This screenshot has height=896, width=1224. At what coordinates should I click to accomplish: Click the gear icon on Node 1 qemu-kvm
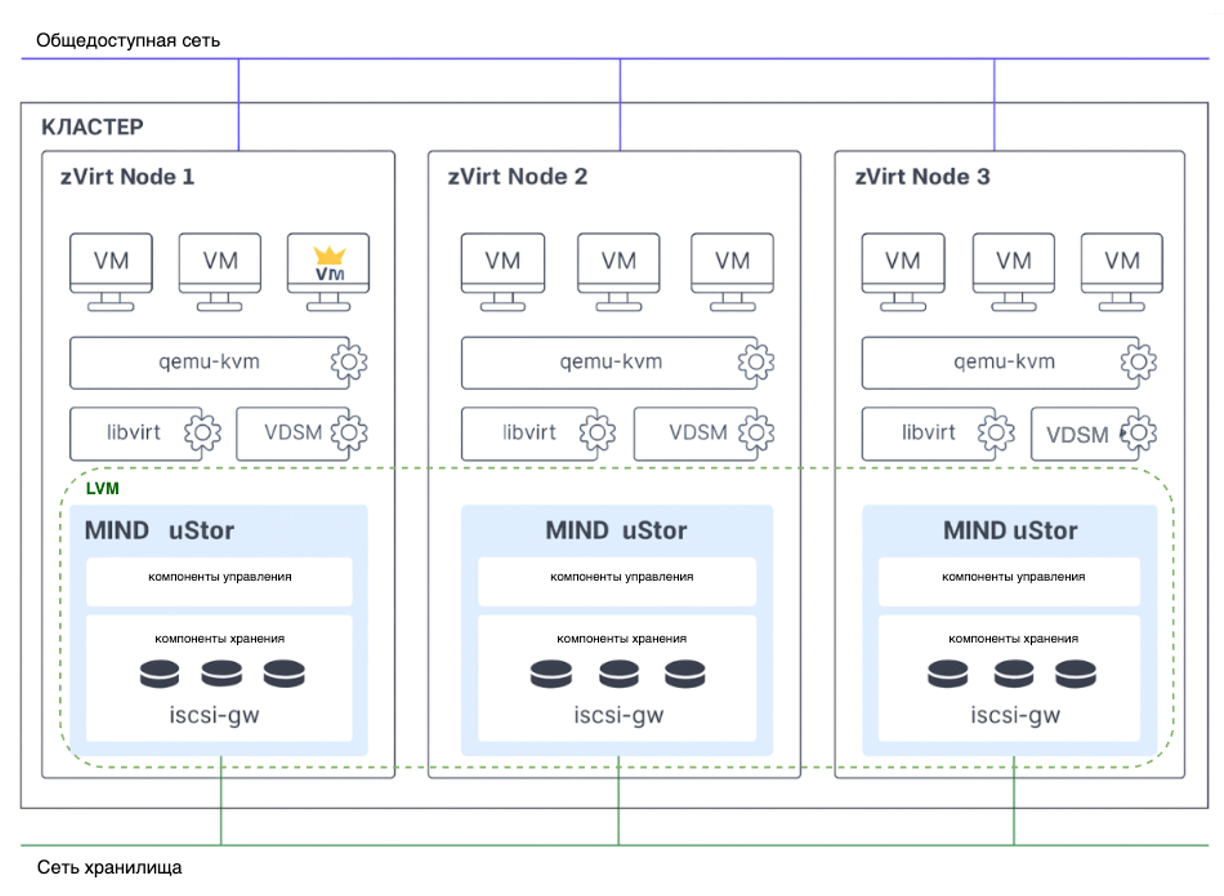pos(349,362)
